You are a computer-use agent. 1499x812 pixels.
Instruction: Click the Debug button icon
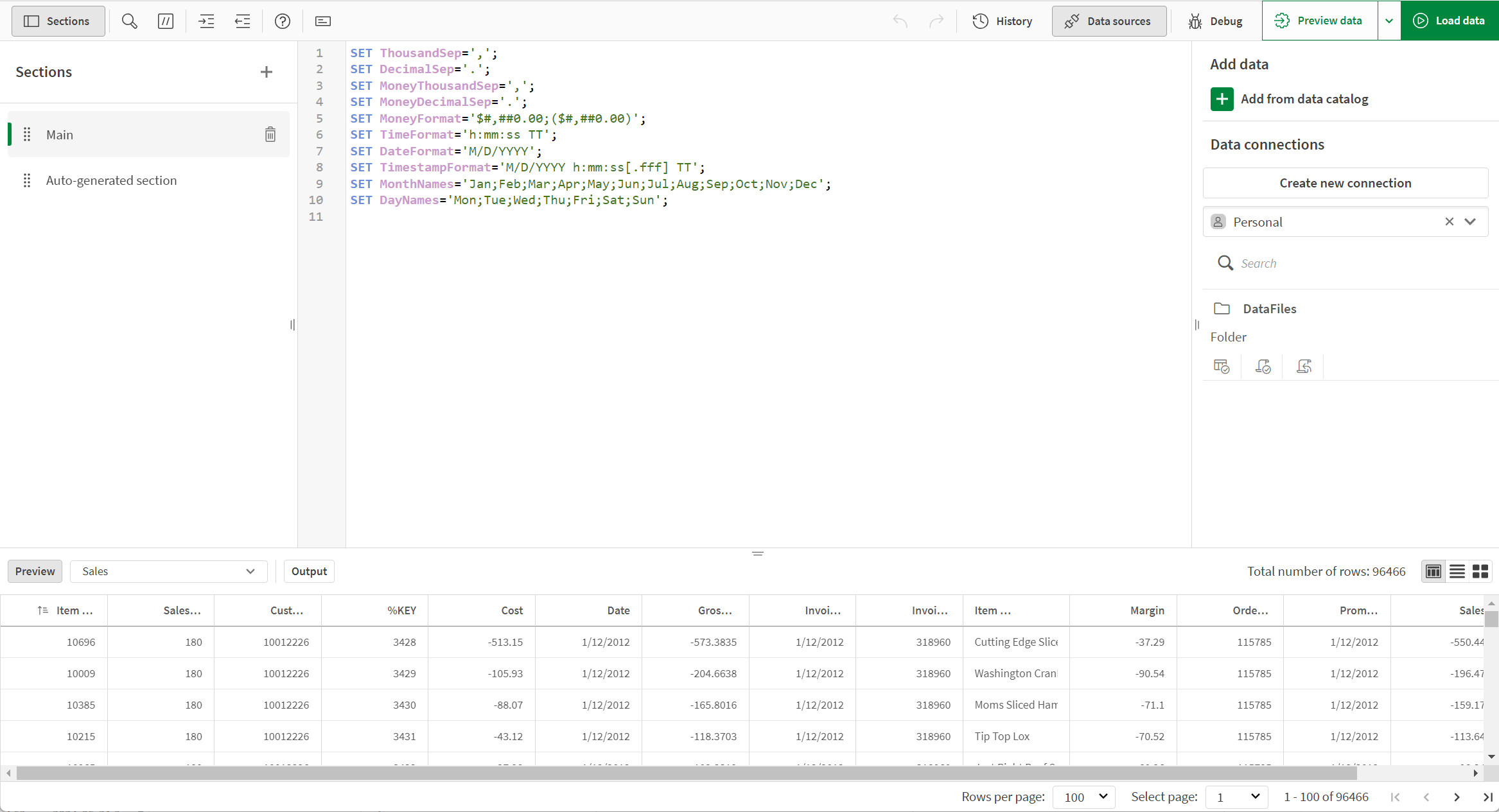click(1195, 21)
